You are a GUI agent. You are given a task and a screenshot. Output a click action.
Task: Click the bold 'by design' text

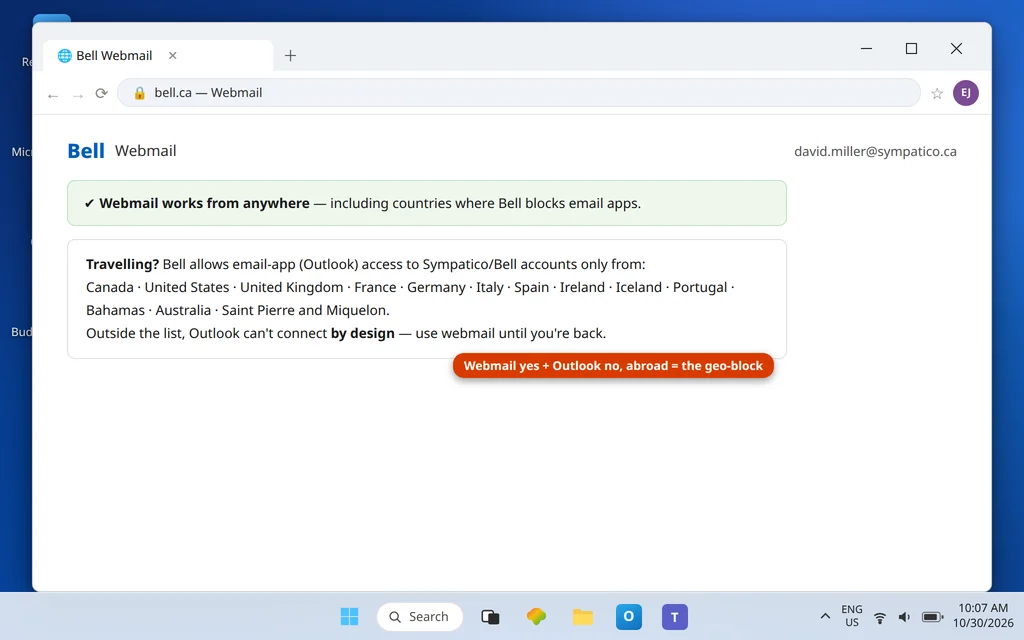click(x=362, y=333)
